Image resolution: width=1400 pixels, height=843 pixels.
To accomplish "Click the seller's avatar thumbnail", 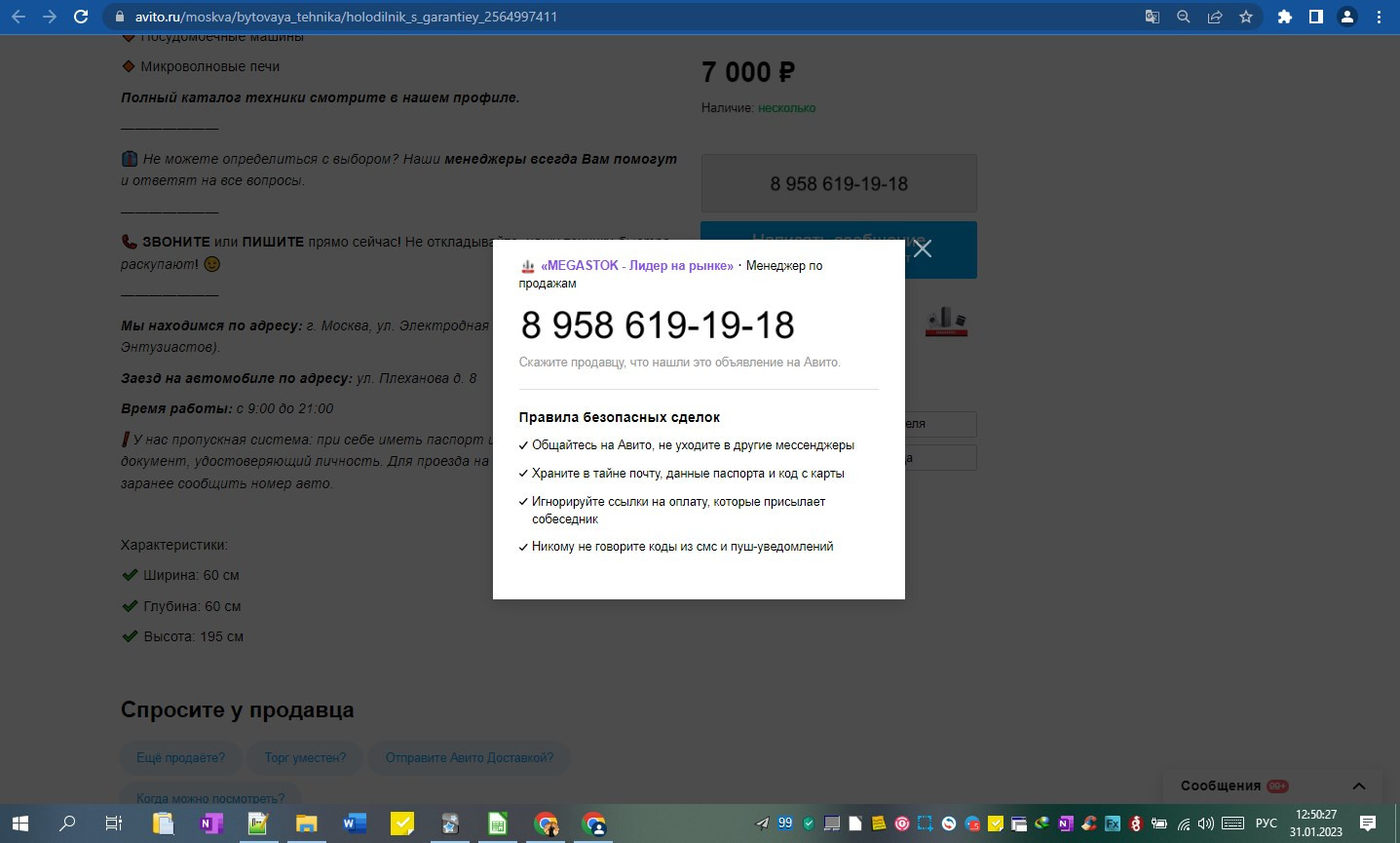I will (946, 321).
